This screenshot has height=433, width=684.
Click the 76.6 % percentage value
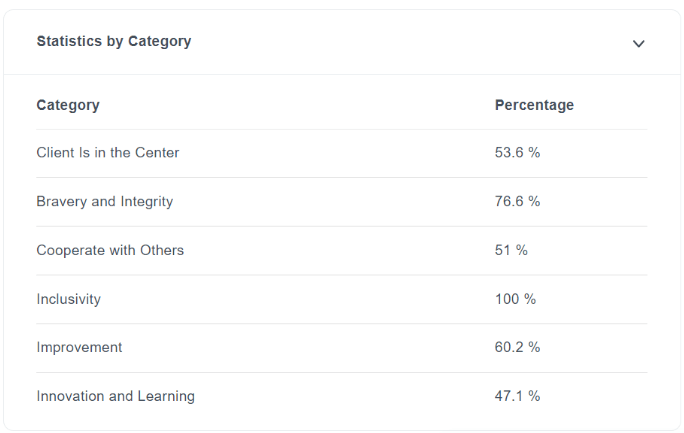click(x=517, y=201)
